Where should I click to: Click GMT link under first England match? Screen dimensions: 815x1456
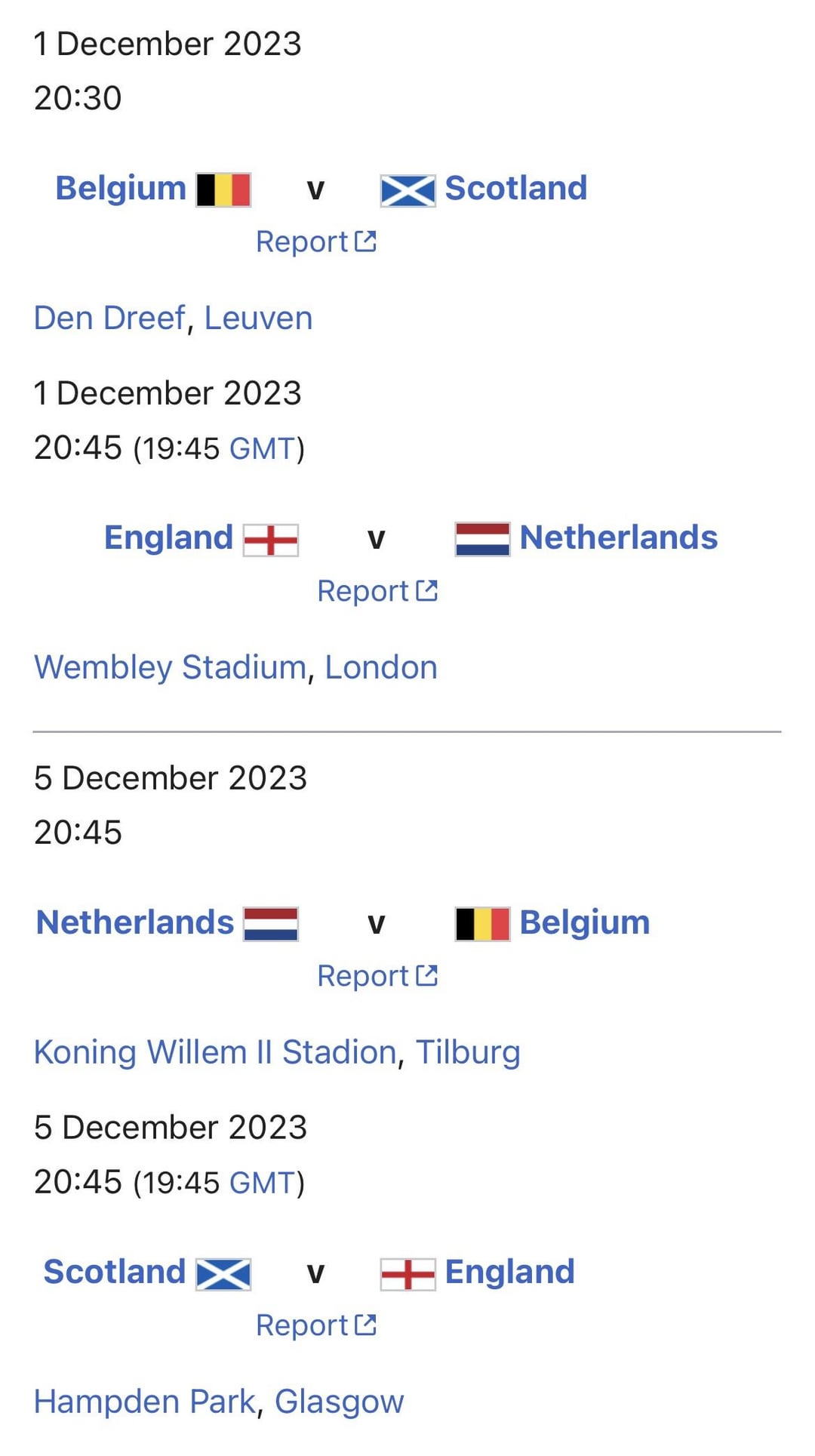(x=262, y=449)
